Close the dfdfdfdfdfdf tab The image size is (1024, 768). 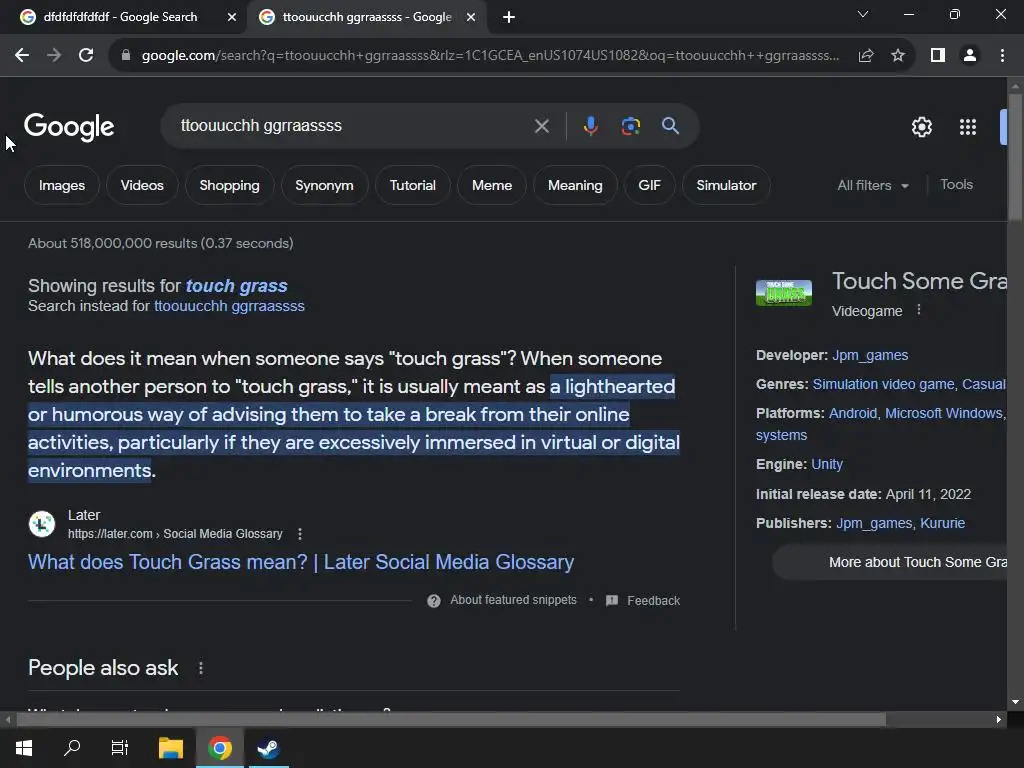pos(232,18)
